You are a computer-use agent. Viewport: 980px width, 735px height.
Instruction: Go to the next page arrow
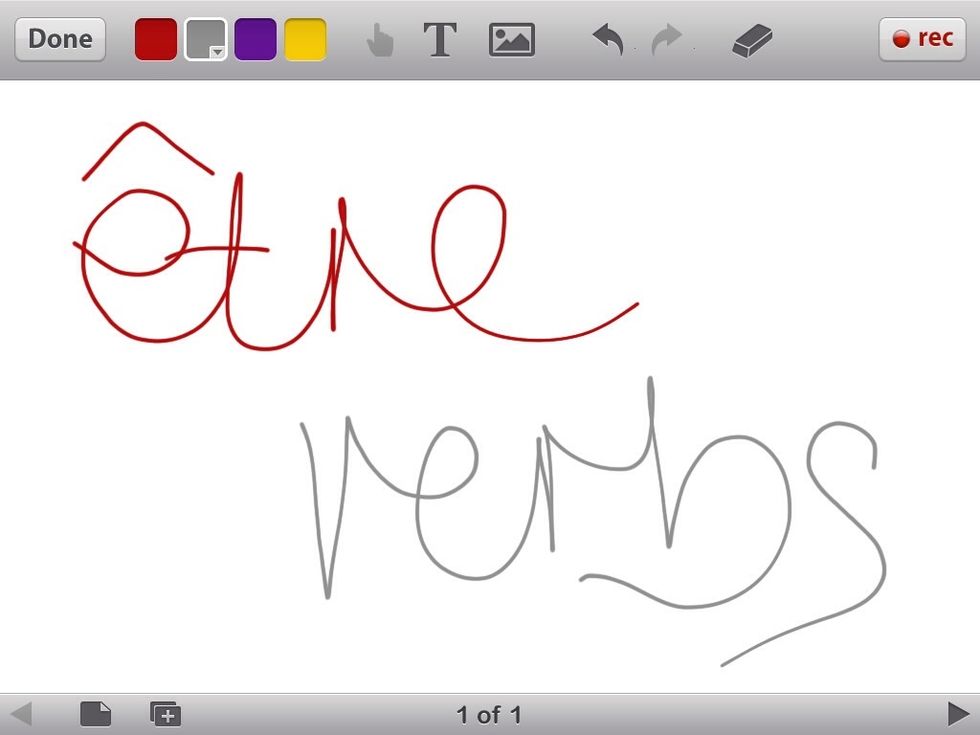957,714
